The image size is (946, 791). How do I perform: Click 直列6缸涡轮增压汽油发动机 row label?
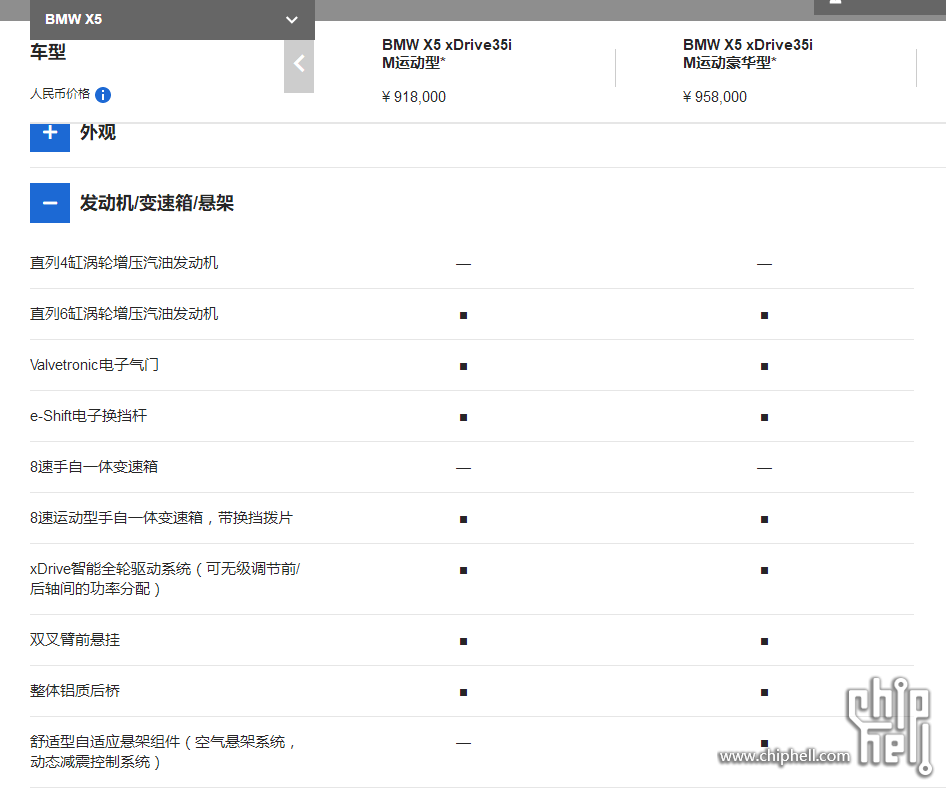click(124, 314)
